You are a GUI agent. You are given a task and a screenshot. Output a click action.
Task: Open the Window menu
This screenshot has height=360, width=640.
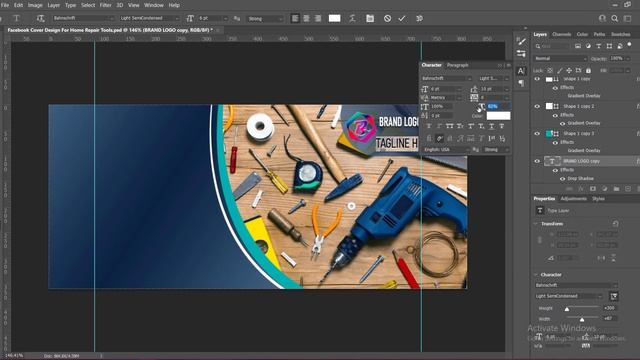[x=154, y=5]
